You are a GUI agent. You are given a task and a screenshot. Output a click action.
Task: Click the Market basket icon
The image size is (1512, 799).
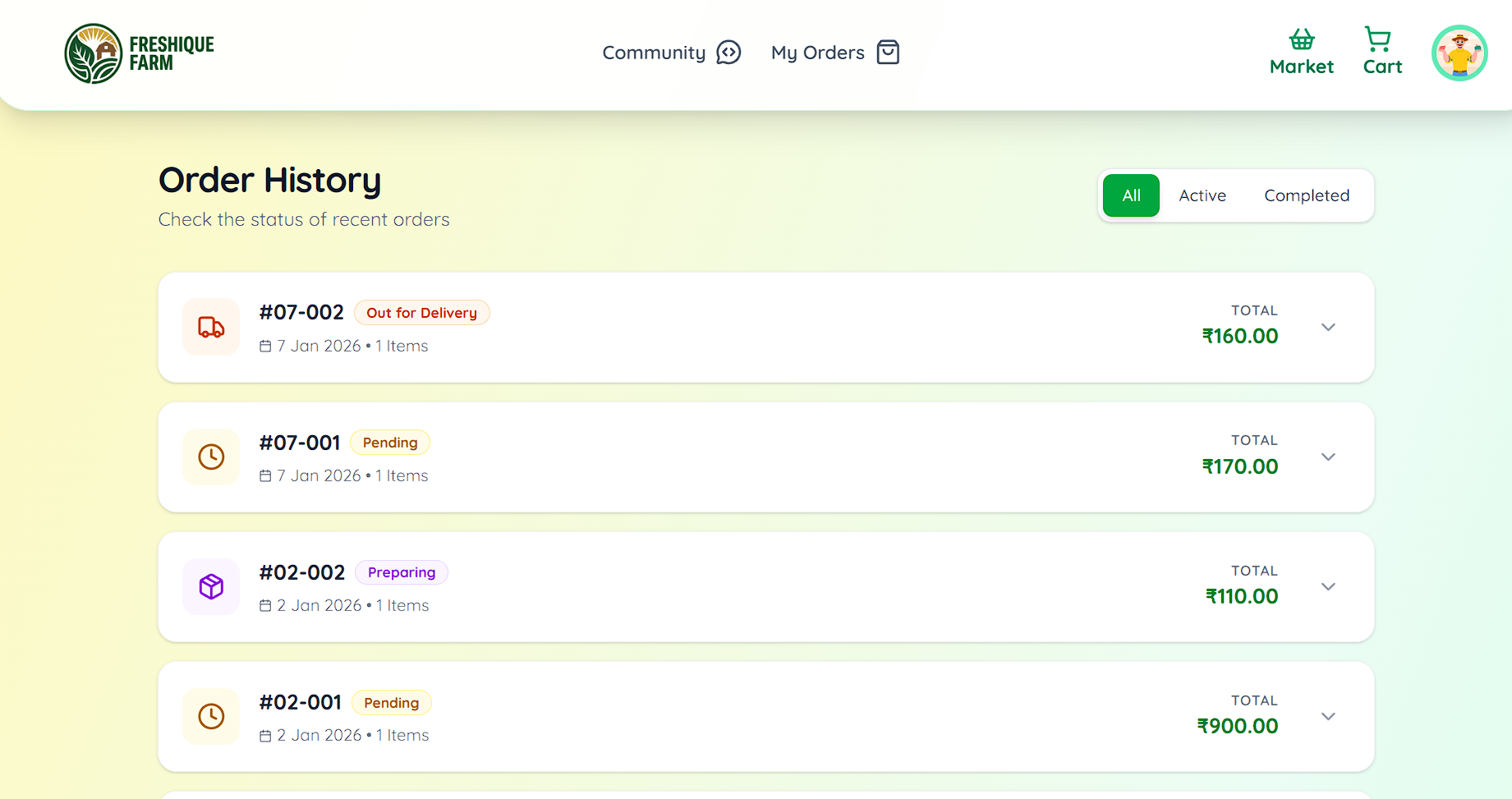coord(1302,39)
